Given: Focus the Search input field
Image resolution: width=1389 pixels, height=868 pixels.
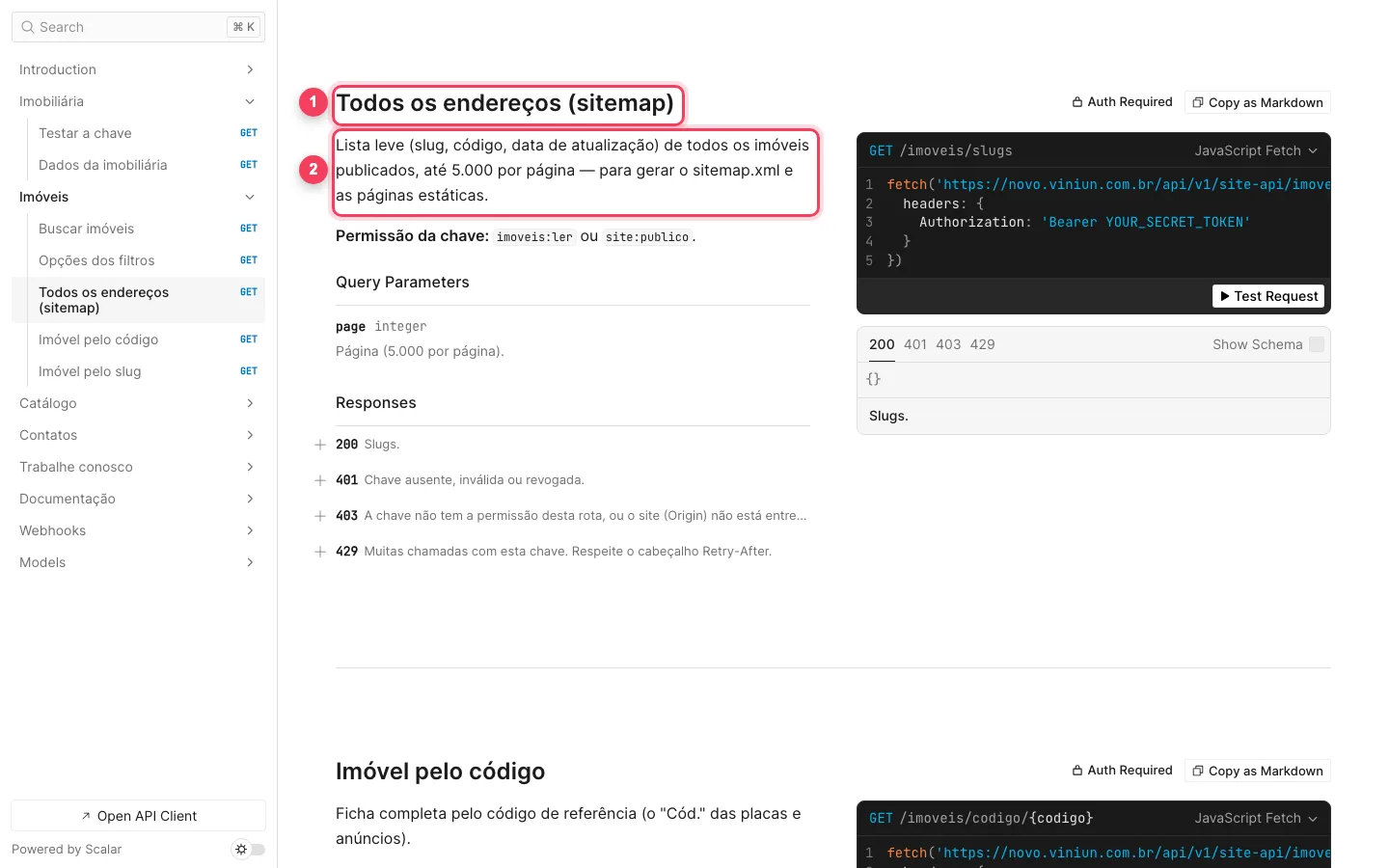Looking at the screenshot, I should tap(138, 27).
